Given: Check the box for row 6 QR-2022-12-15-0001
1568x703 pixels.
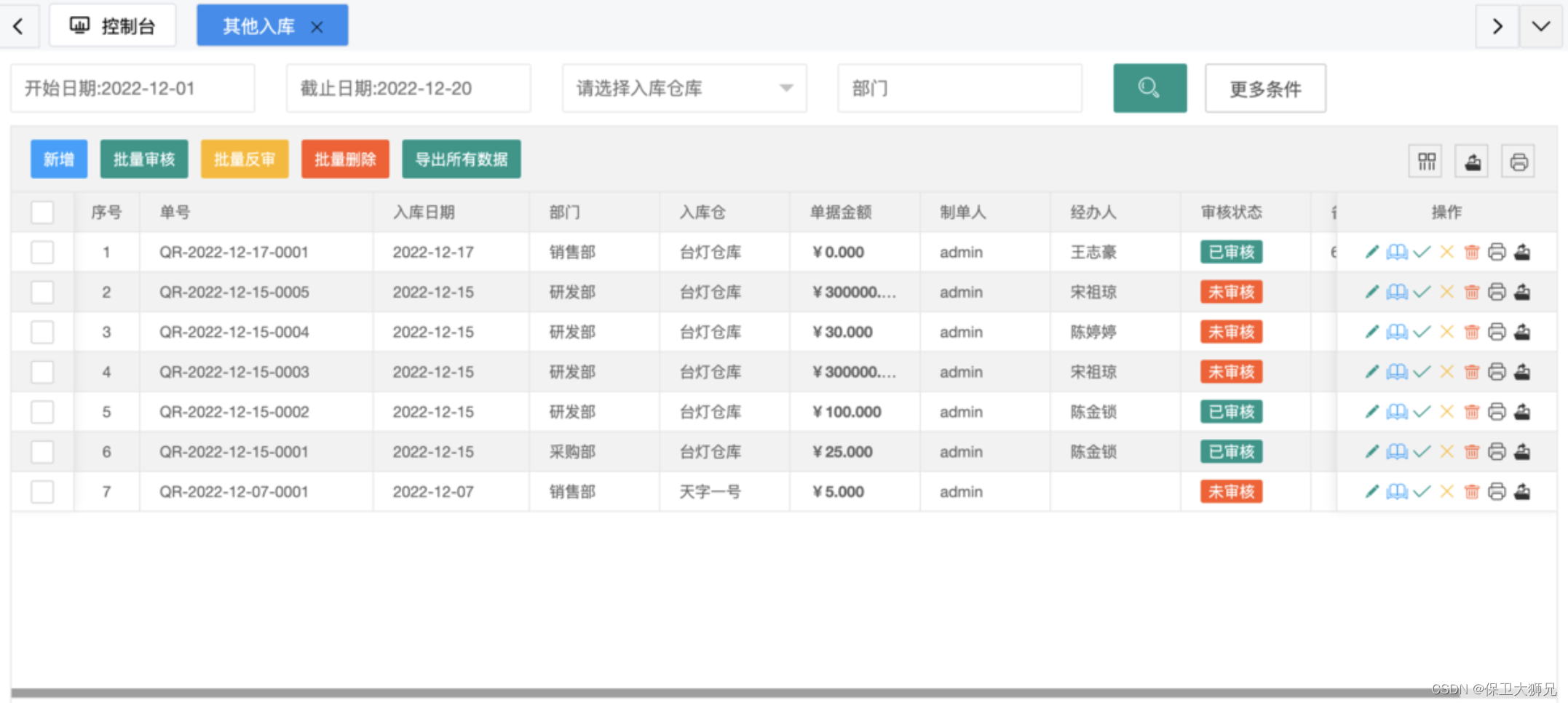Looking at the screenshot, I should pyautogui.click(x=42, y=452).
